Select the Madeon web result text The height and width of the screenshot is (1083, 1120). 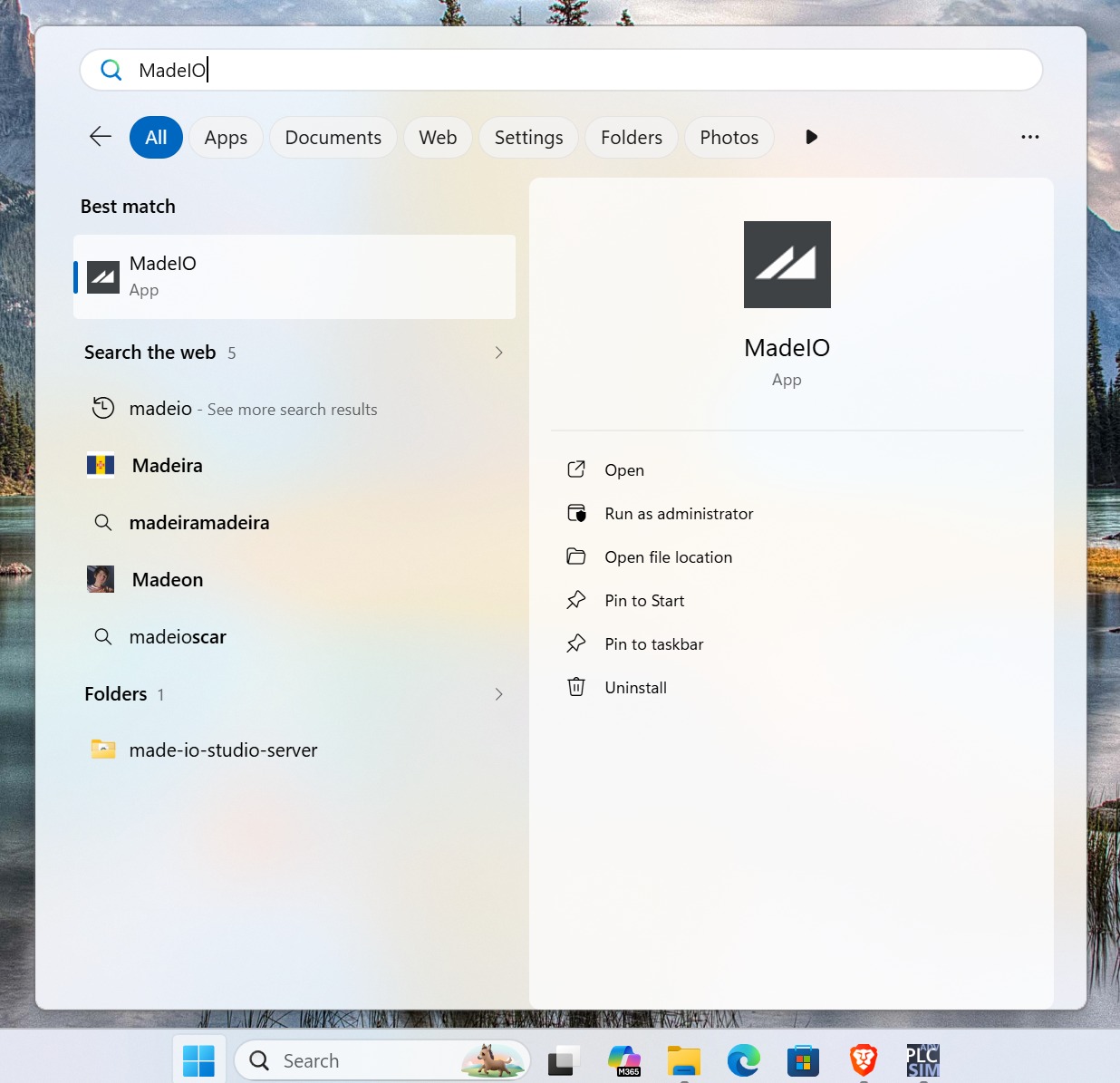click(168, 580)
